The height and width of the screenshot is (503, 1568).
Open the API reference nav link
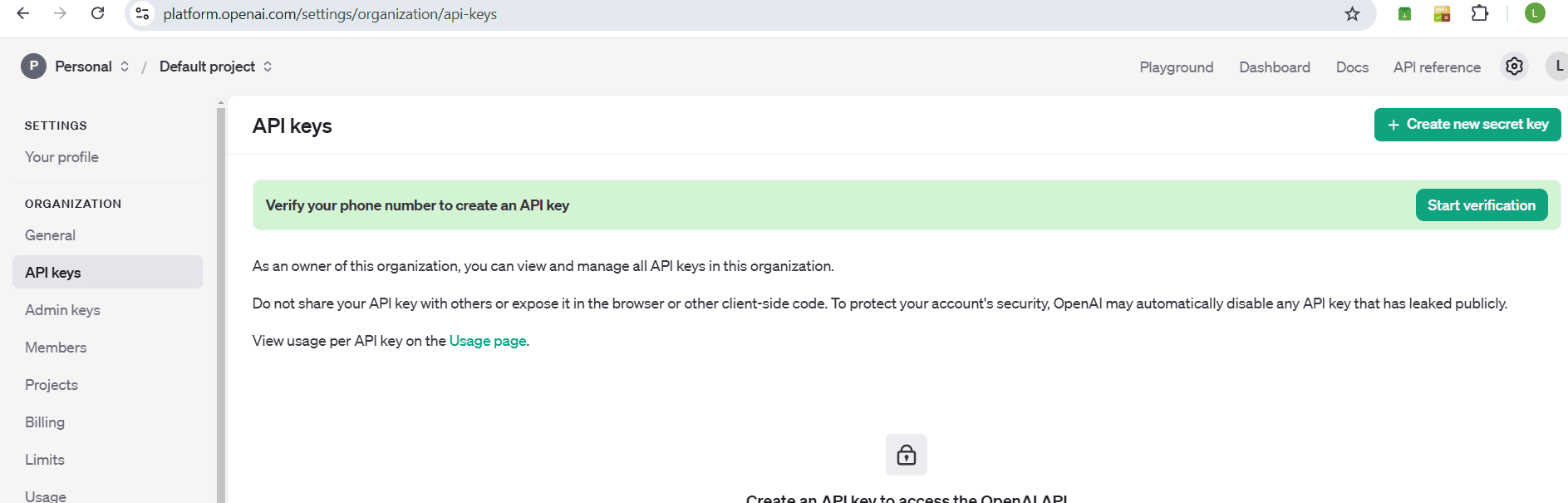pyautogui.click(x=1437, y=67)
